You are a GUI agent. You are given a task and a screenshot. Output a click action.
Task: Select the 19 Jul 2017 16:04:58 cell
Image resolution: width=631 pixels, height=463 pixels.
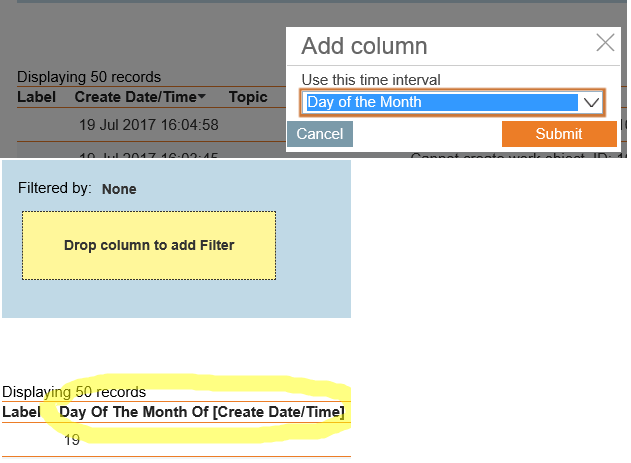[x=148, y=125]
